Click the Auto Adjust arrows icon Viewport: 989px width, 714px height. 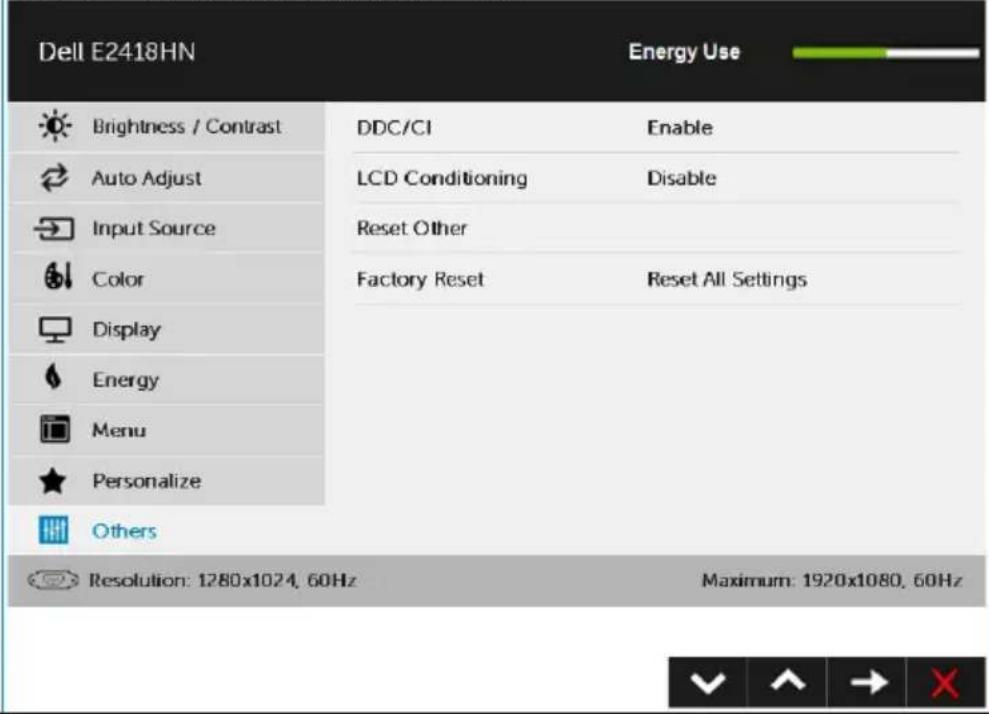coord(55,178)
